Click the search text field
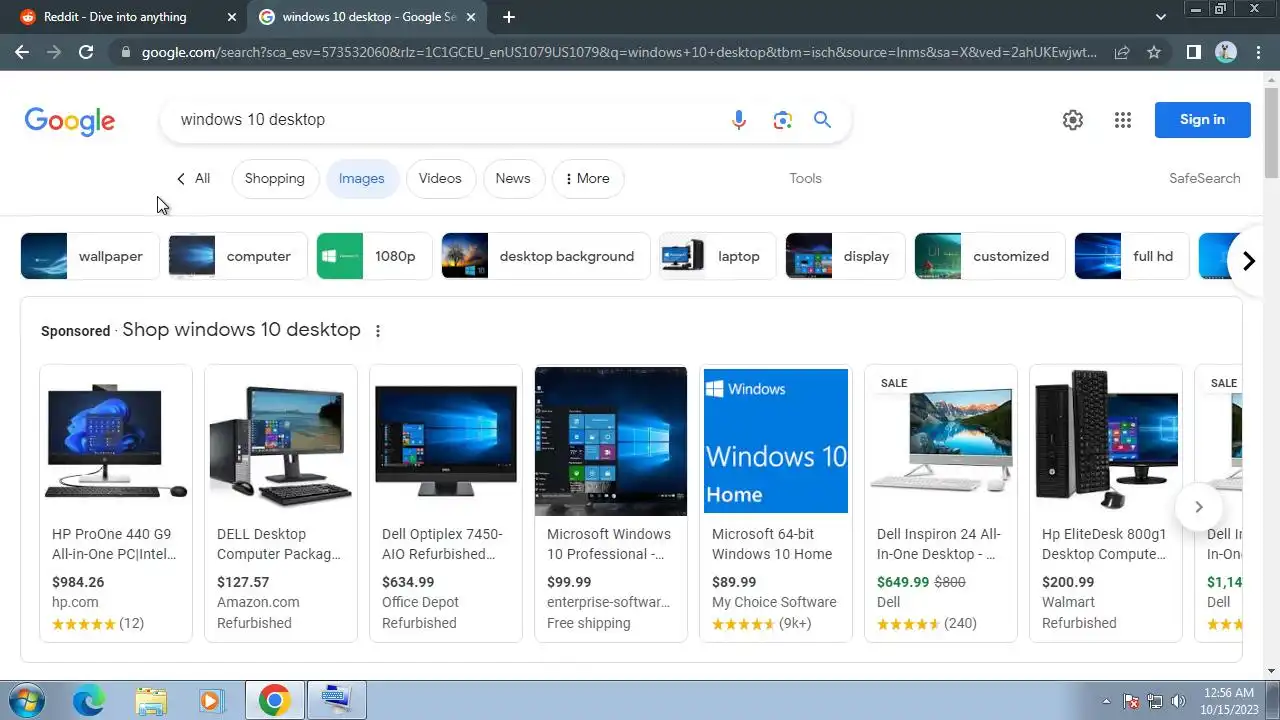This screenshot has height=720, width=1280. (x=445, y=120)
